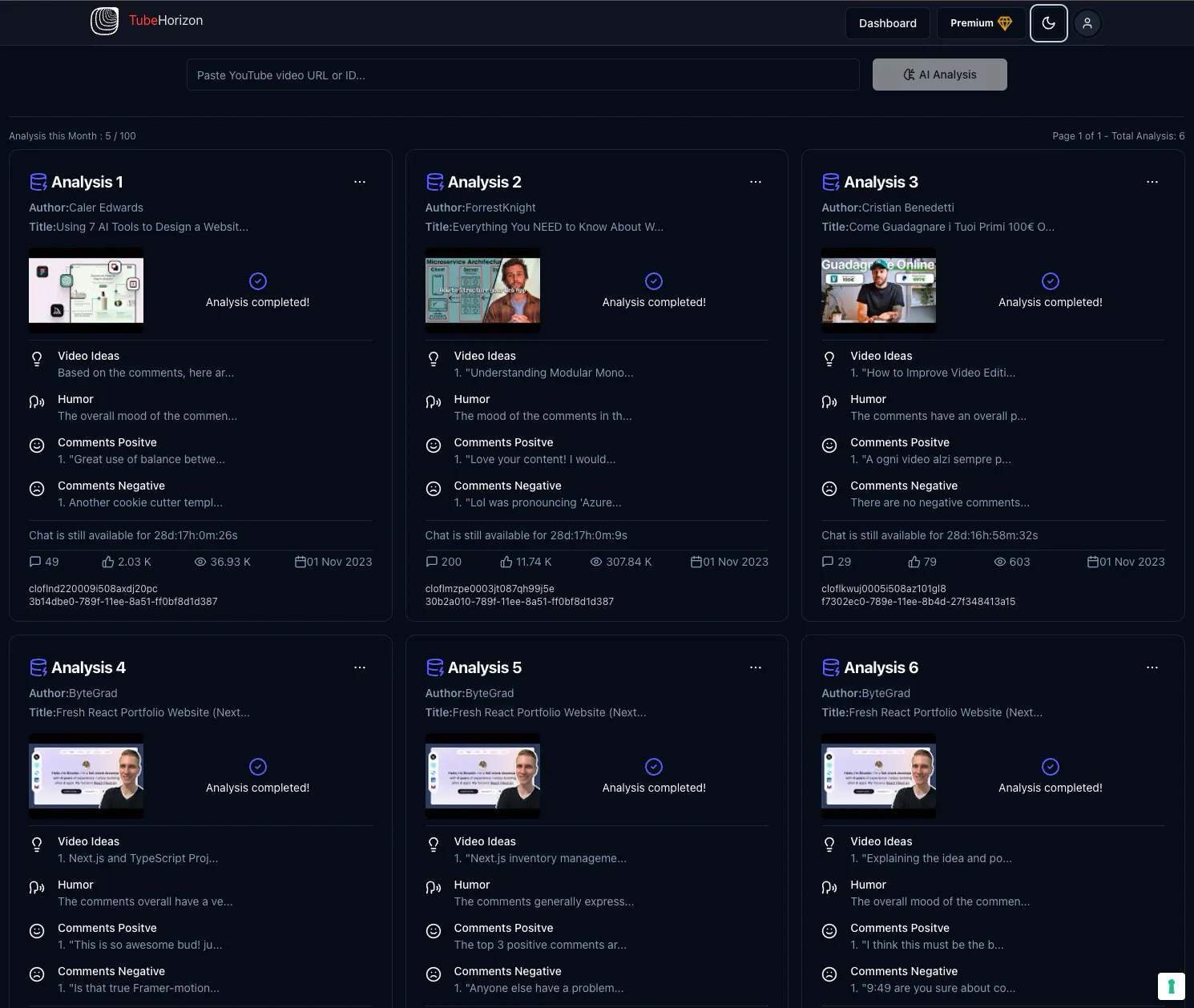1194x1008 pixels.
Task: Click the sad-face Comments Negative icon in Analysis 4
Action: 37,974
